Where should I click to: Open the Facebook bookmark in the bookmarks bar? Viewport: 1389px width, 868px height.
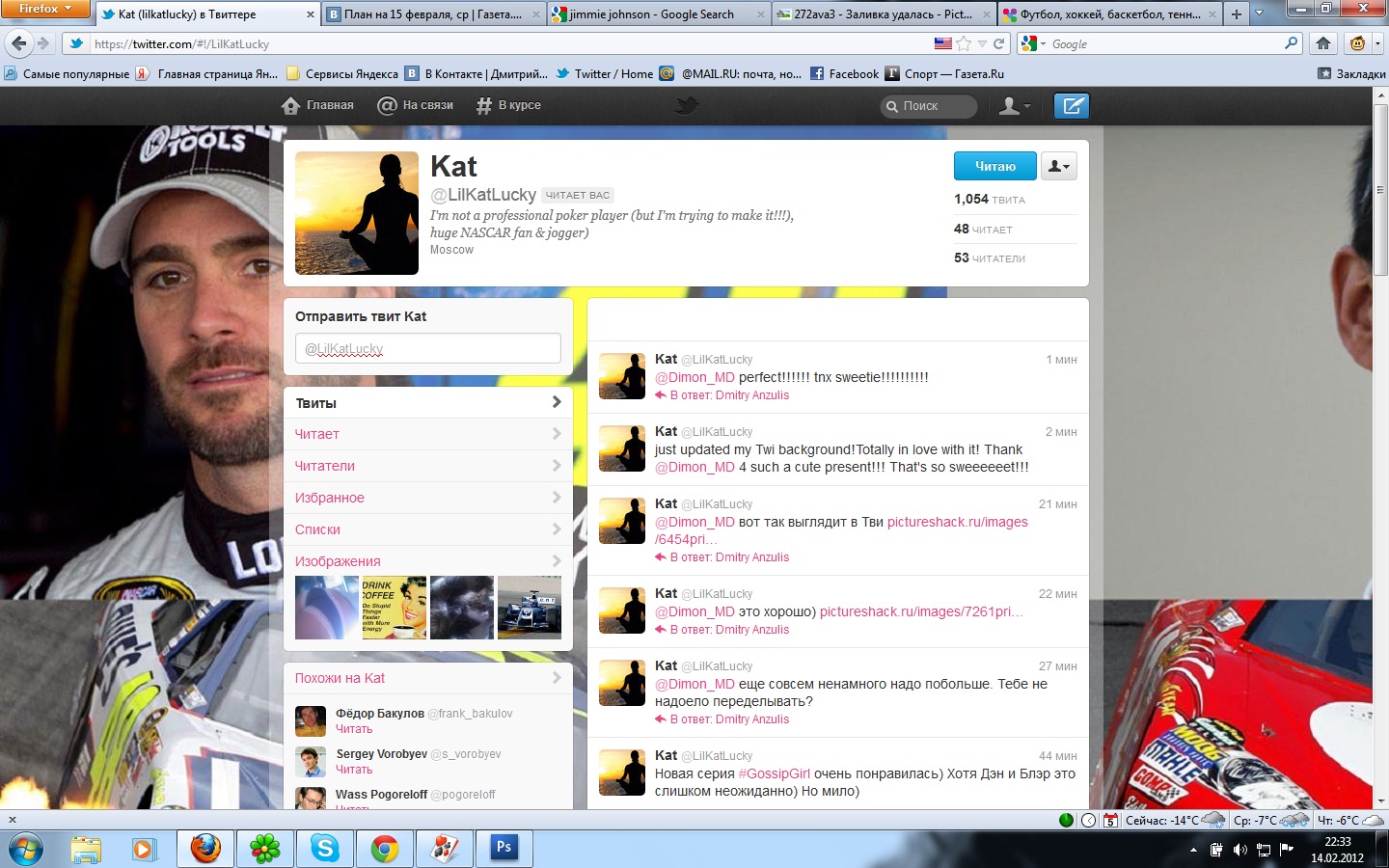click(x=844, y=73)
